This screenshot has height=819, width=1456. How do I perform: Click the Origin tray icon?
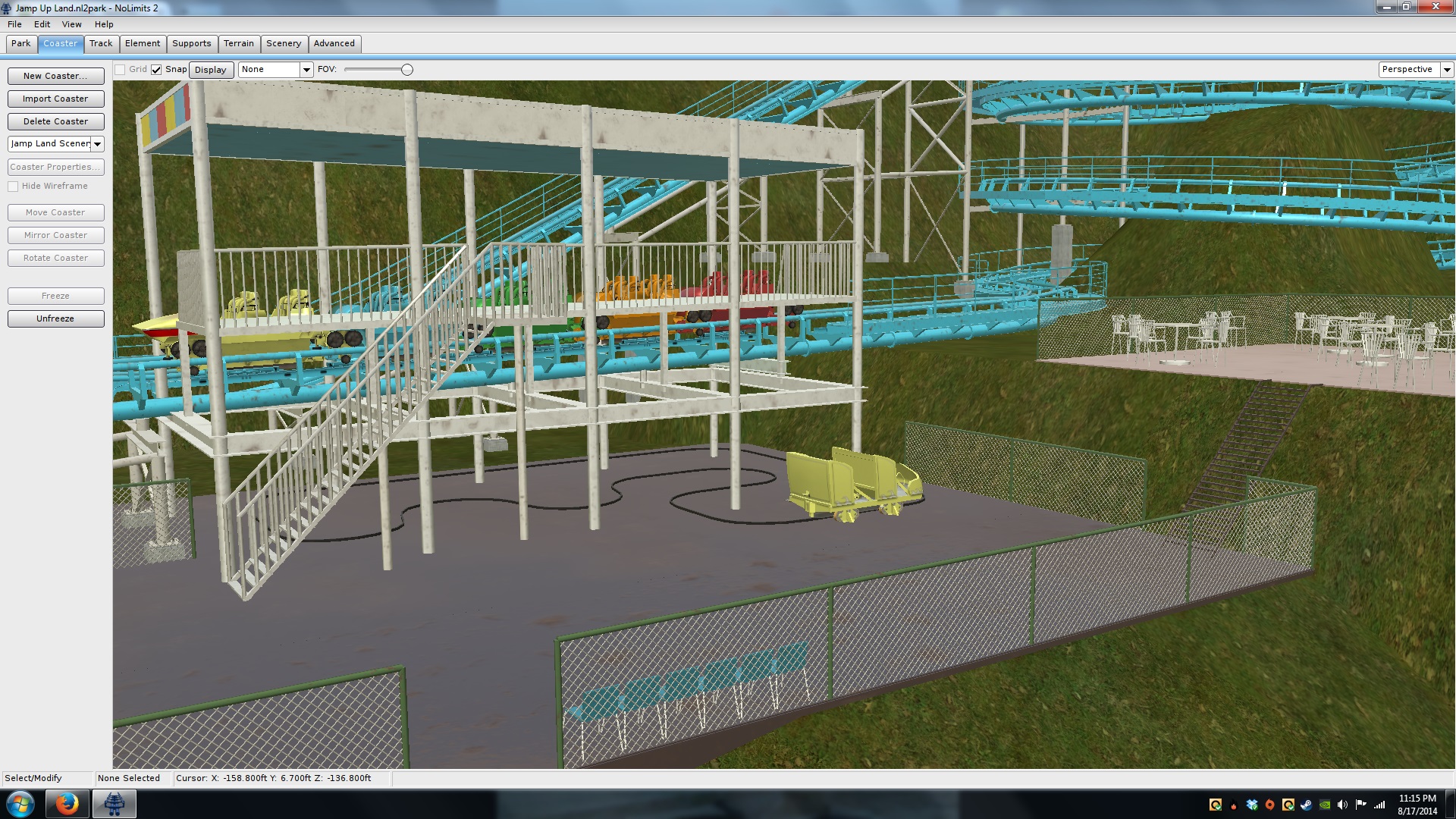pyautogui.click(x=1270, y=805)
